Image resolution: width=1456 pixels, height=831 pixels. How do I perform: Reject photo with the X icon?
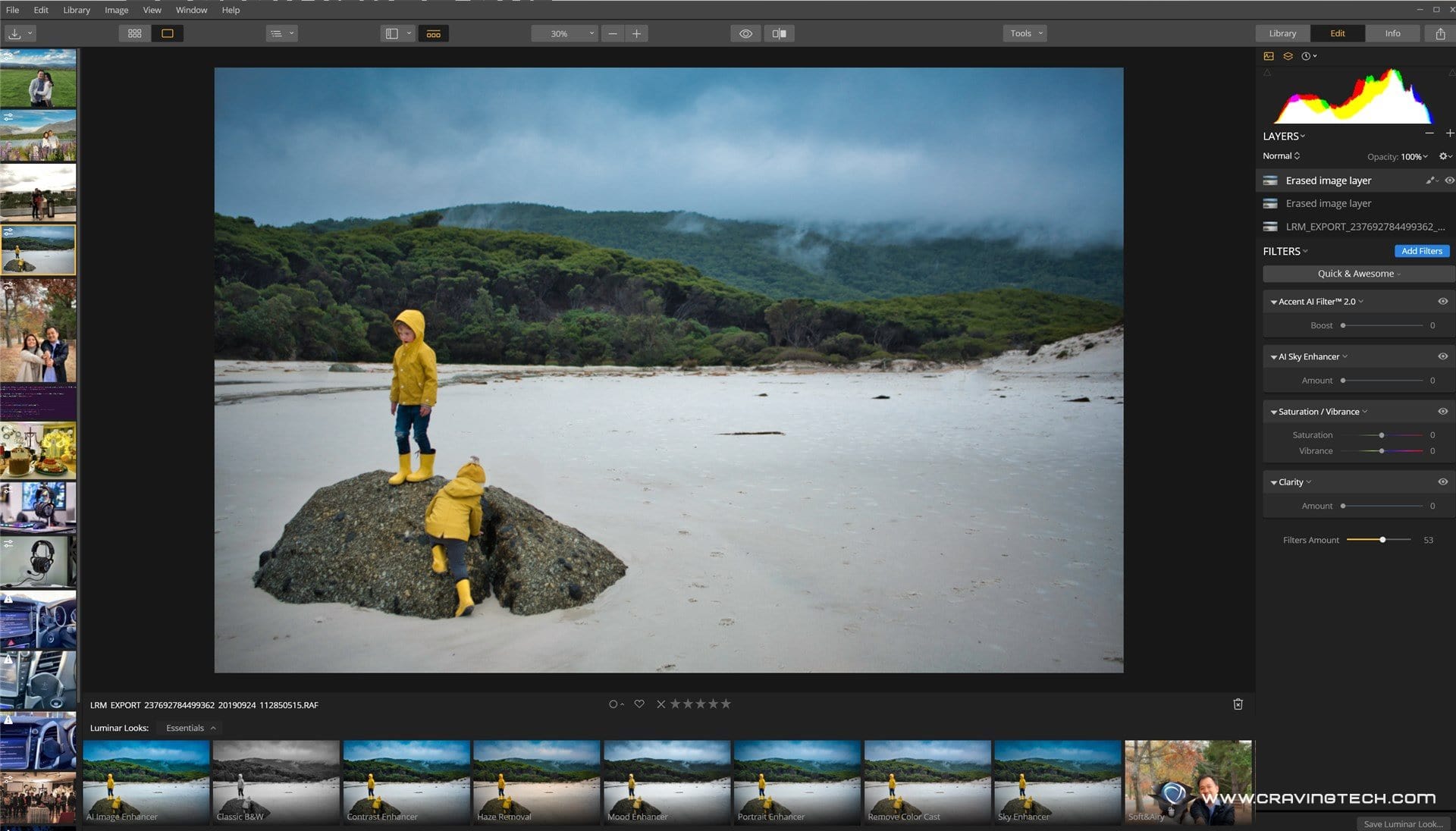[x=661, y=704]
